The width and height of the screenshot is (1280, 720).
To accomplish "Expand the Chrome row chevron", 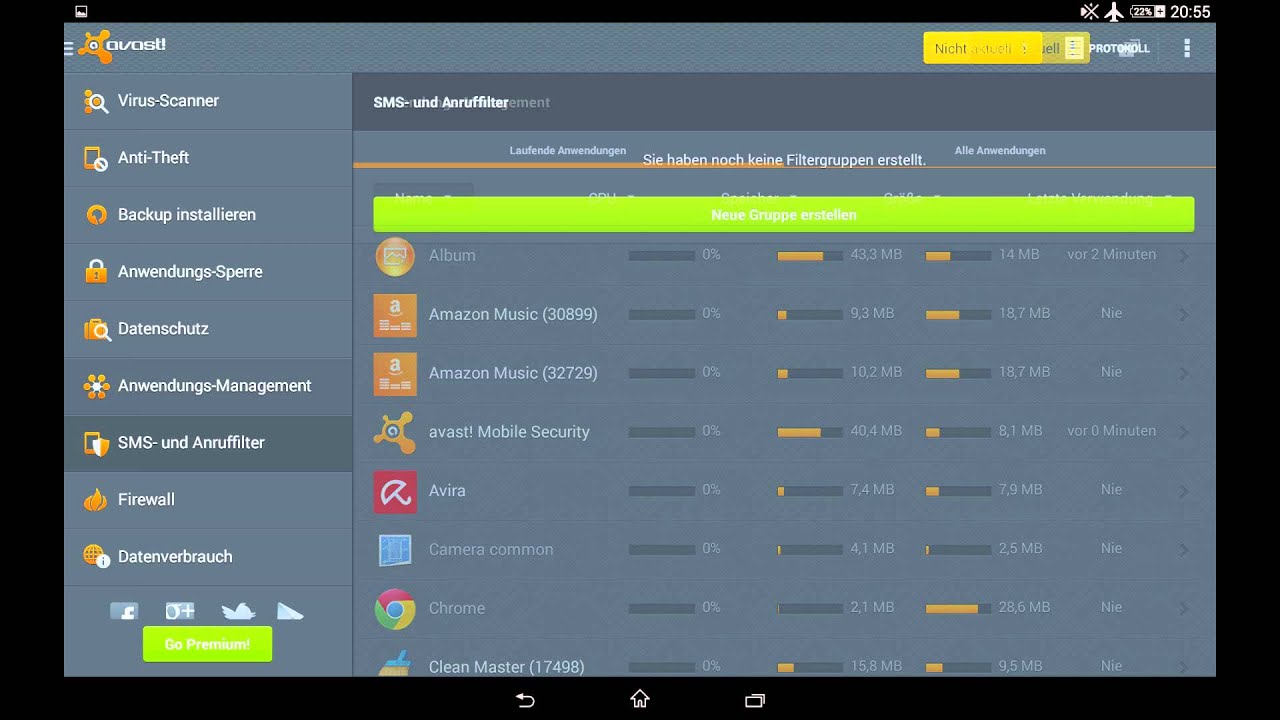I will [1184, 608].
